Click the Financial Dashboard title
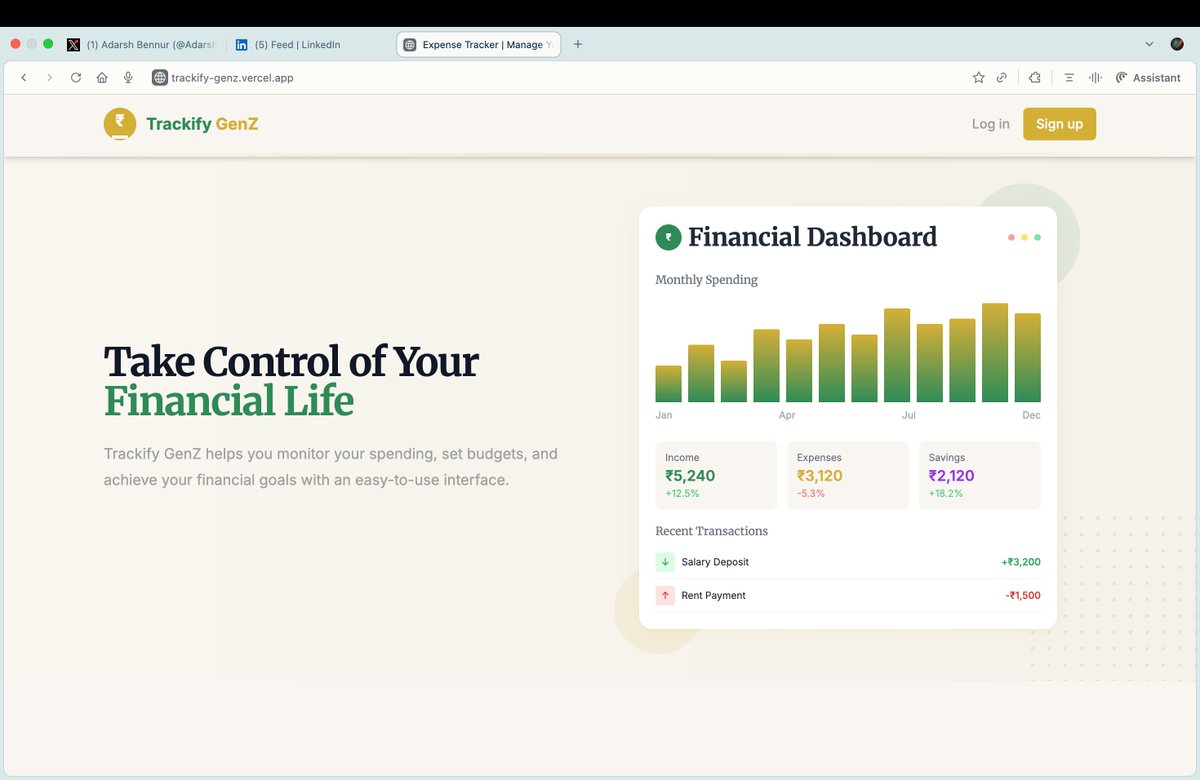The width and height of the screenshot is (1200, 780). point(812,237)
